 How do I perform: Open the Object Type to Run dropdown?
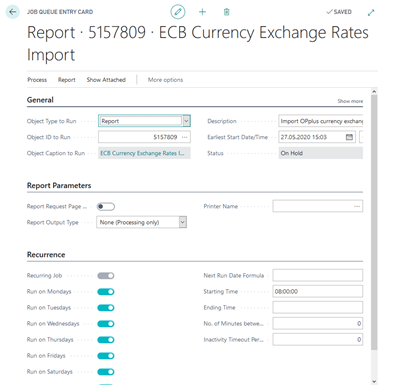(187, 121)
